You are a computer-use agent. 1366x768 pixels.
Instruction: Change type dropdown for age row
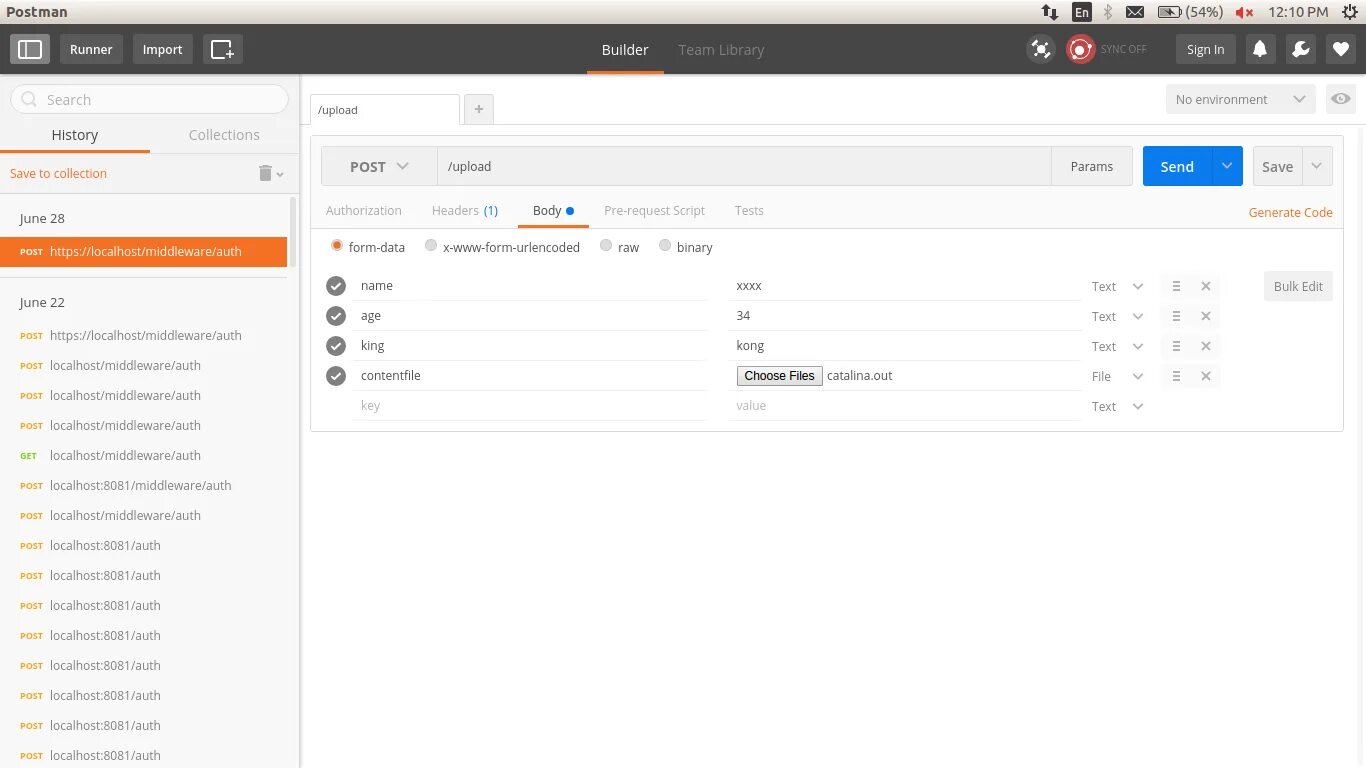(x=1117, y=316)
